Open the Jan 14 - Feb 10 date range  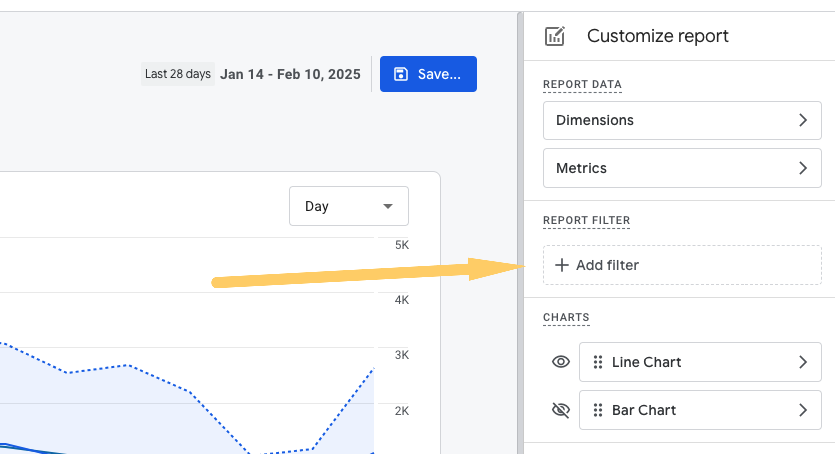point(290,74)
